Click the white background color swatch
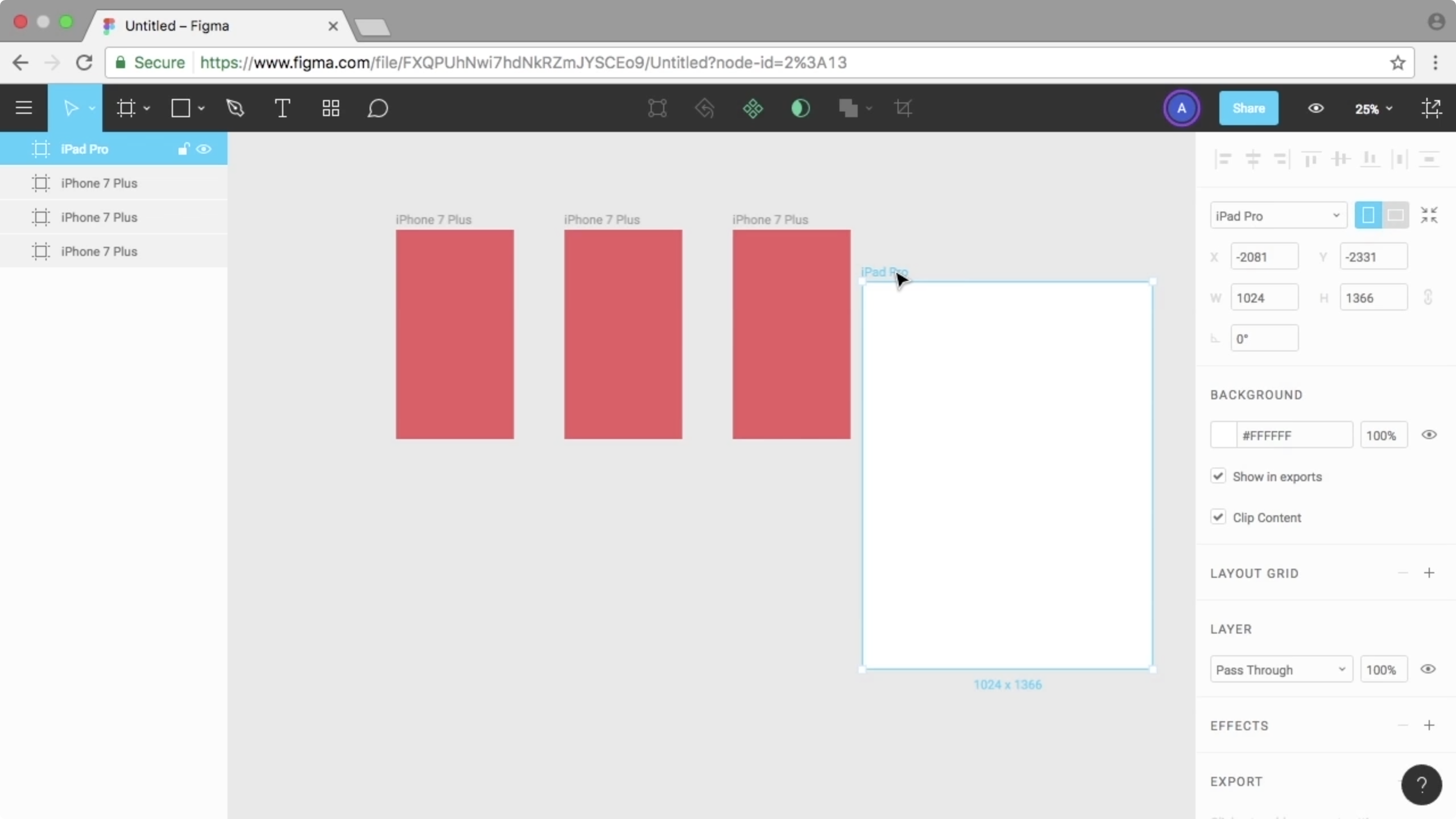Viewport: 1456px width, 819px height. pyautogui.click(x=1223, y=435)
